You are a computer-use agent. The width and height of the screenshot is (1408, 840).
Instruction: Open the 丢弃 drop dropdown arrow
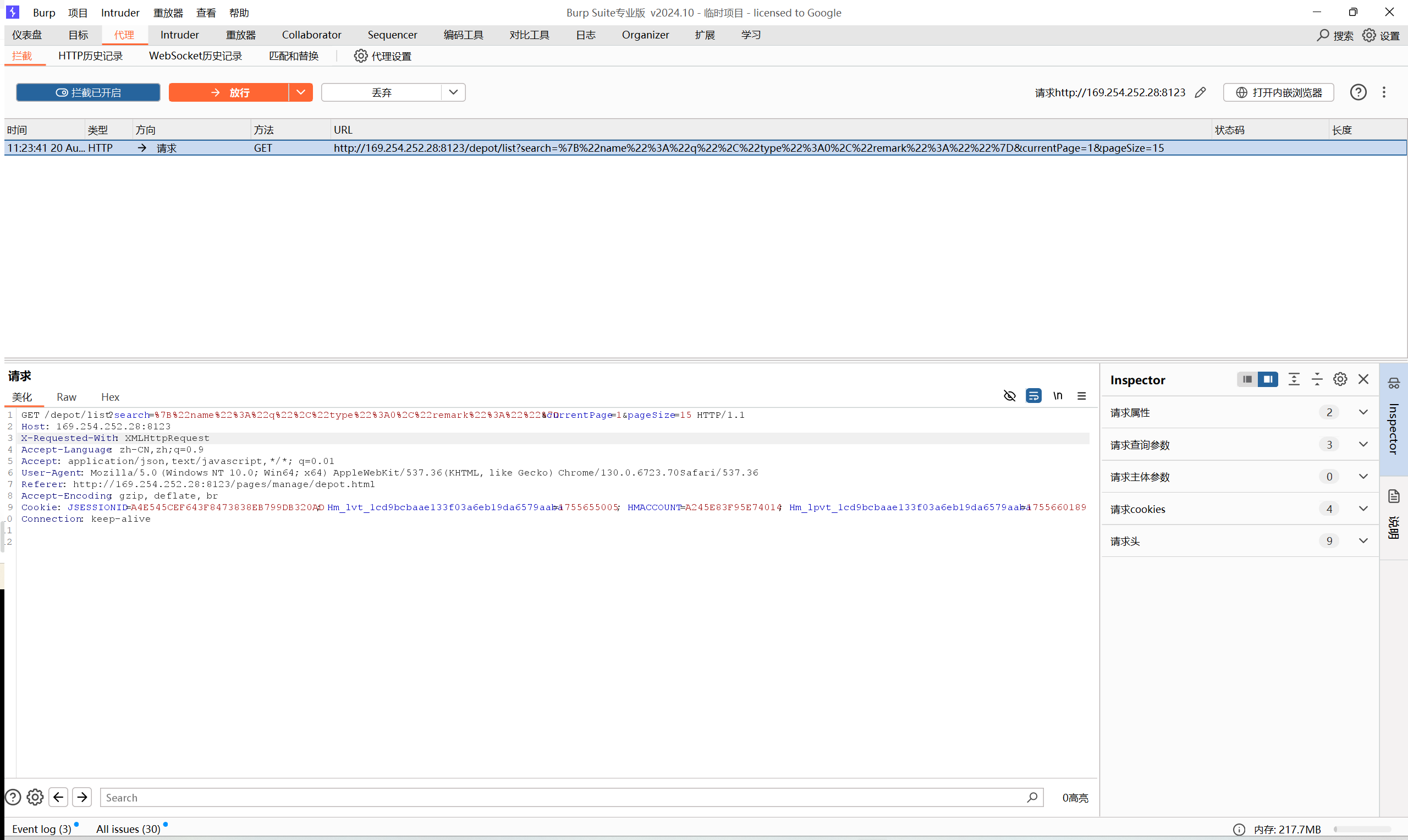(x=453, y=92)
